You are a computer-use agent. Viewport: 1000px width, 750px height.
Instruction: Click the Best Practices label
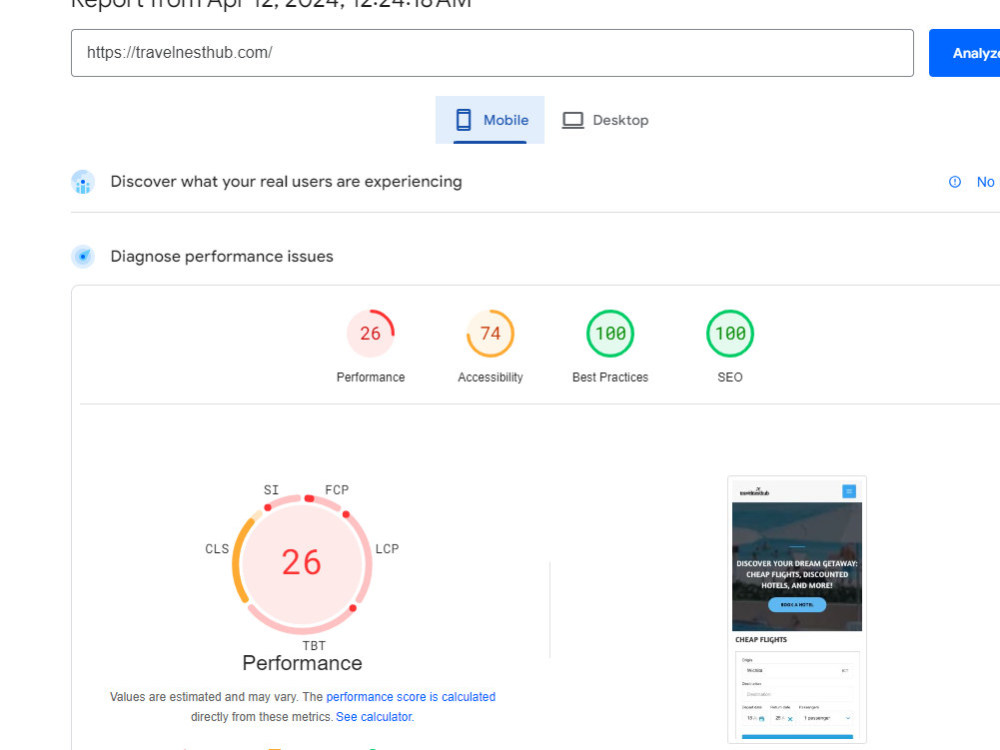[610, 377]
